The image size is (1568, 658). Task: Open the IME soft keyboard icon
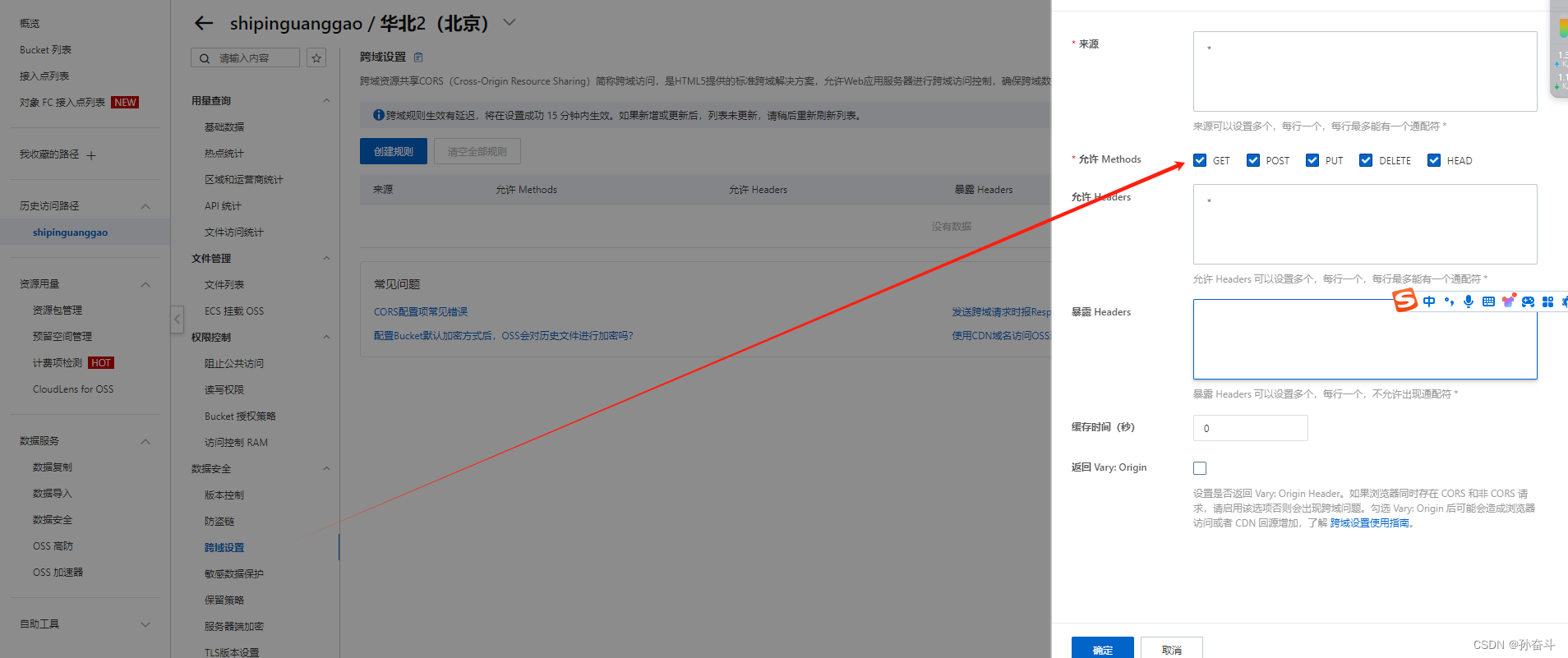click(x=1488, y=301)
